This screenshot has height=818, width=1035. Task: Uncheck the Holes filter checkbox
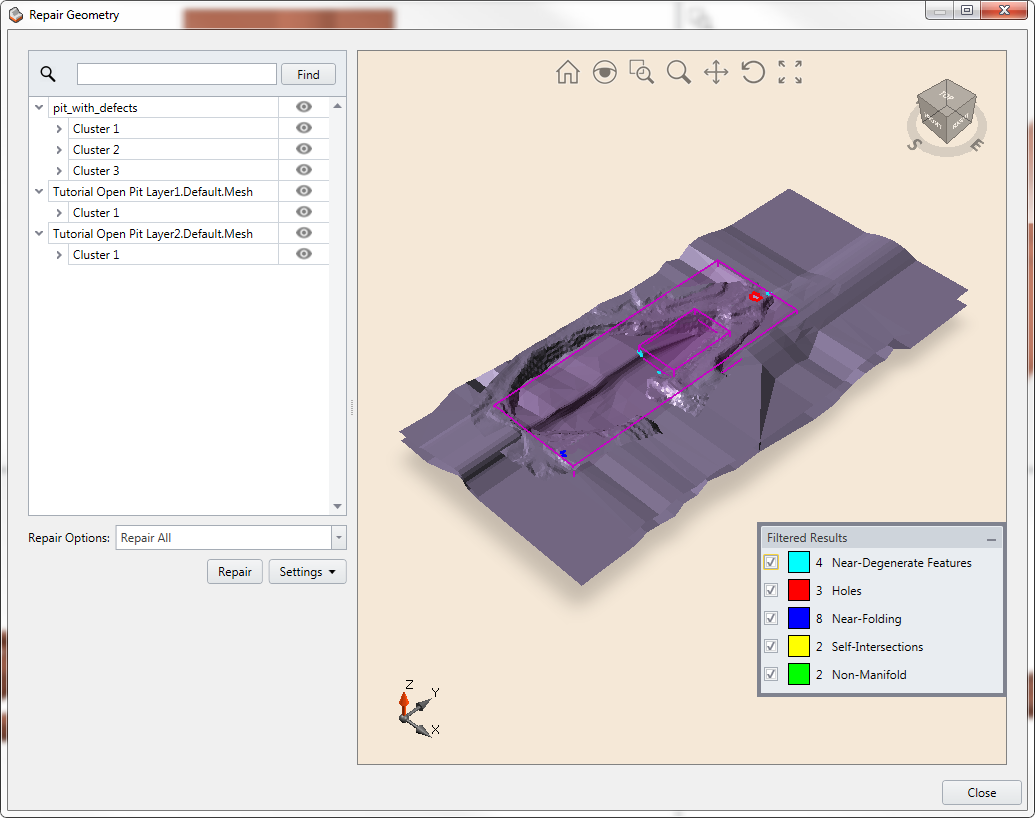tap(770, 590)
